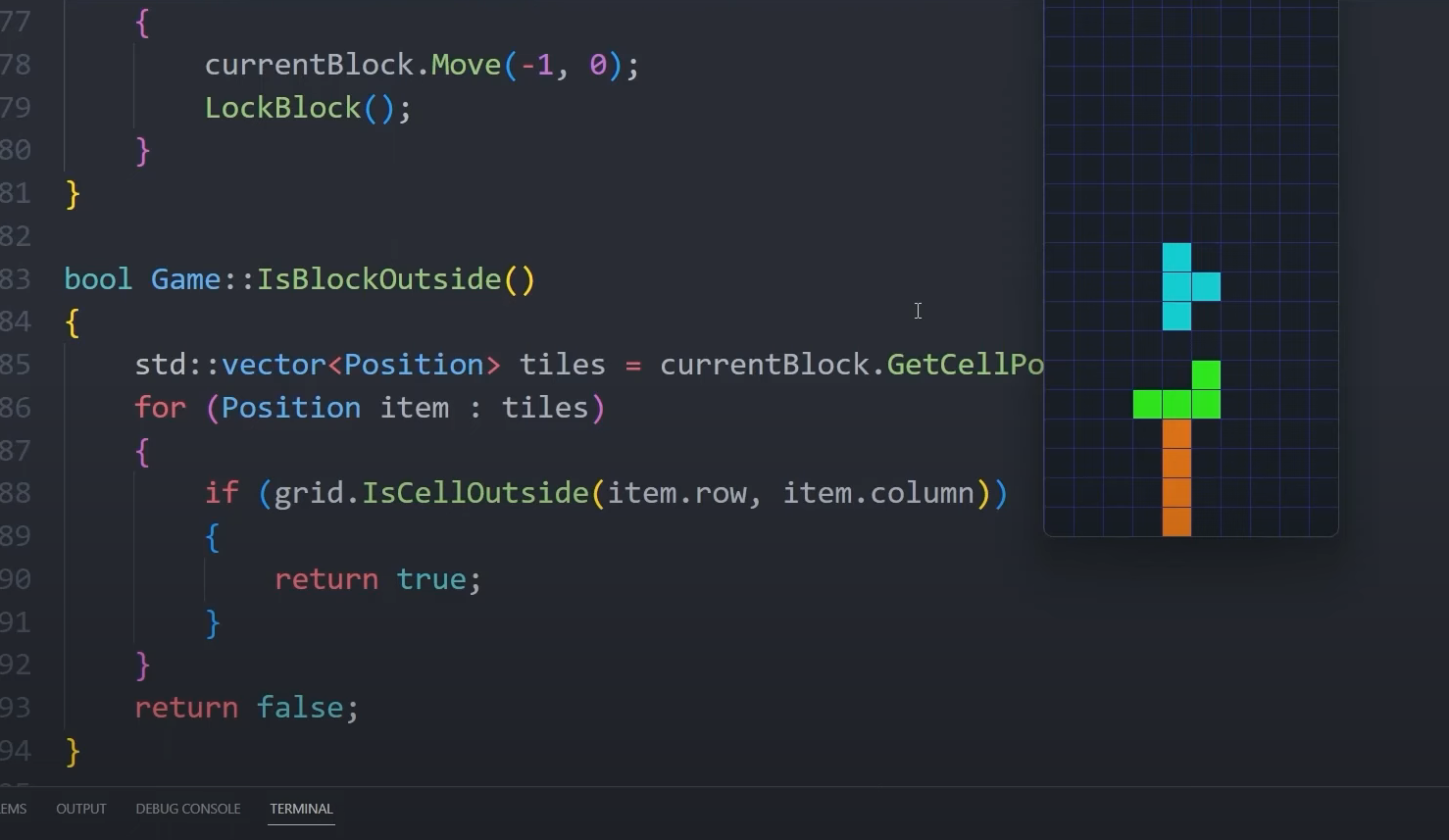Click the green L-shaped block in game

[x=1177, y=404]
